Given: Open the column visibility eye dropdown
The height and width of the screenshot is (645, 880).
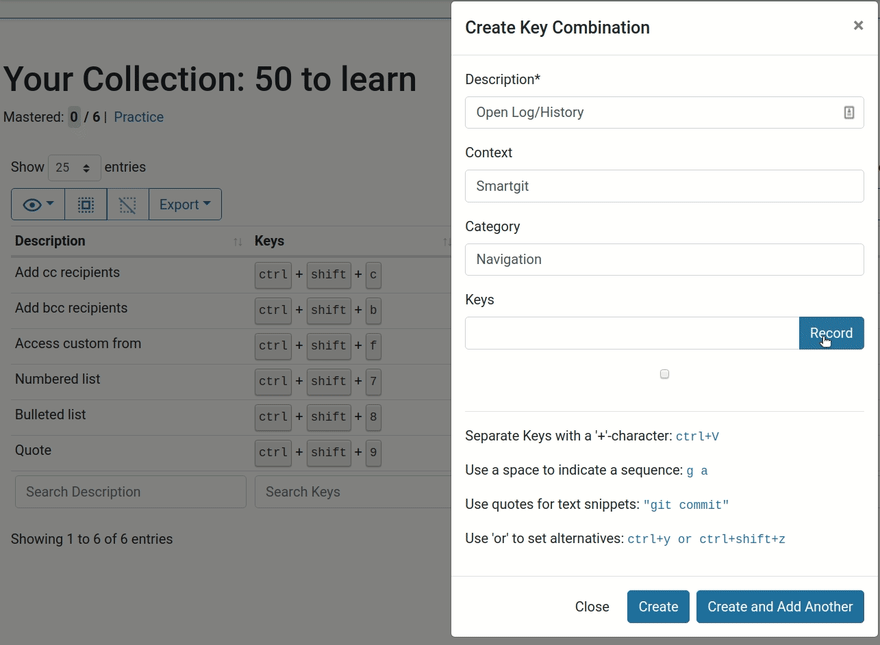Looking at the screenshot, I should (x=38, y=204).
